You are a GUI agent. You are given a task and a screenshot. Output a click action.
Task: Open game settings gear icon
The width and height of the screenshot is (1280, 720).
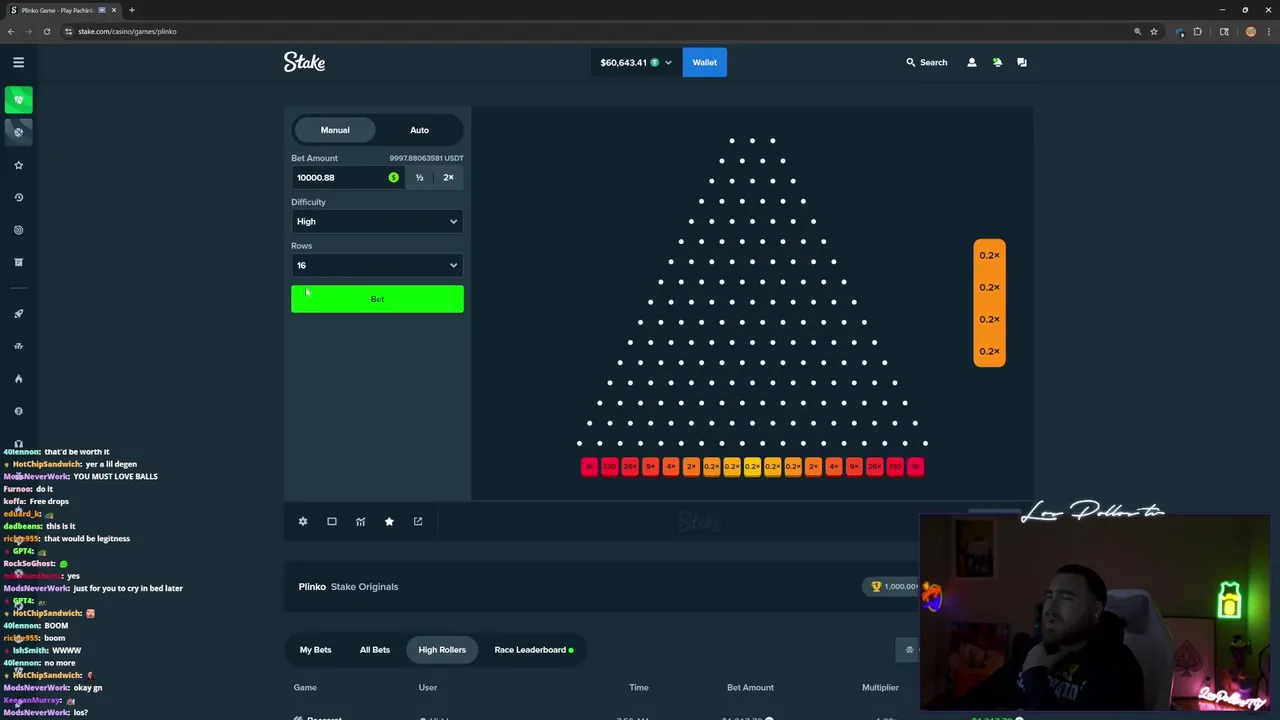click(303, 521)
